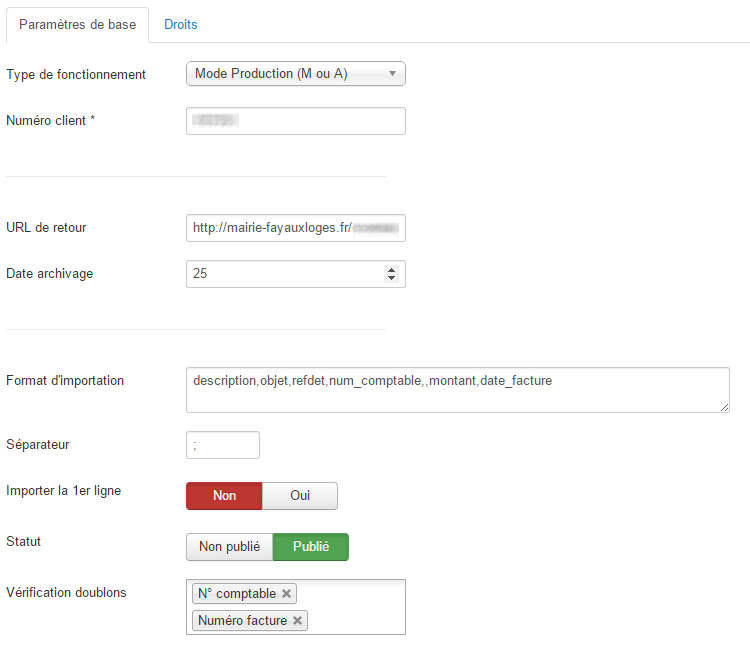Focus the Séparateur text field
Viewport: 750px width, 655px height.
tap(223, 445)
